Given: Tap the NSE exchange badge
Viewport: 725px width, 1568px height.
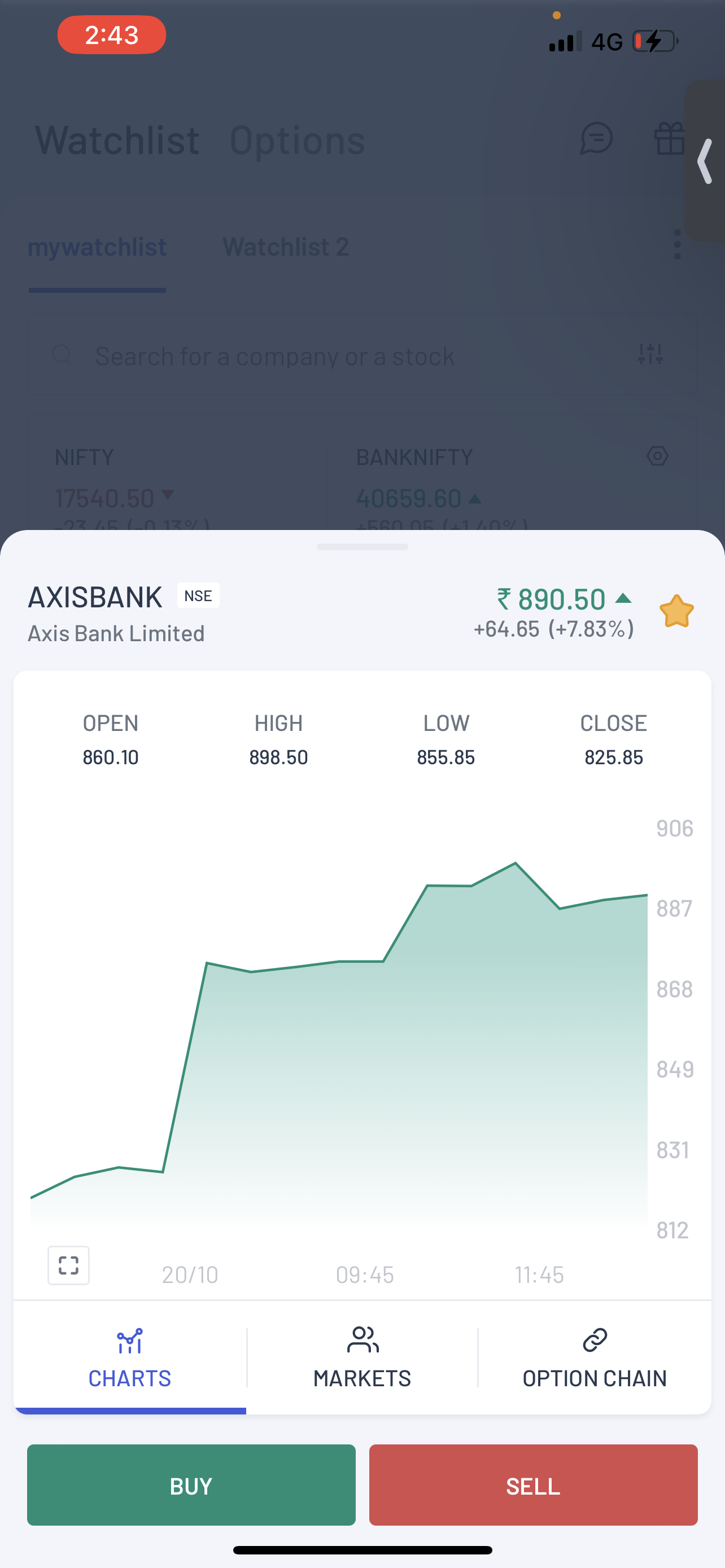Looking at the screenshot, I should (198, 595).
